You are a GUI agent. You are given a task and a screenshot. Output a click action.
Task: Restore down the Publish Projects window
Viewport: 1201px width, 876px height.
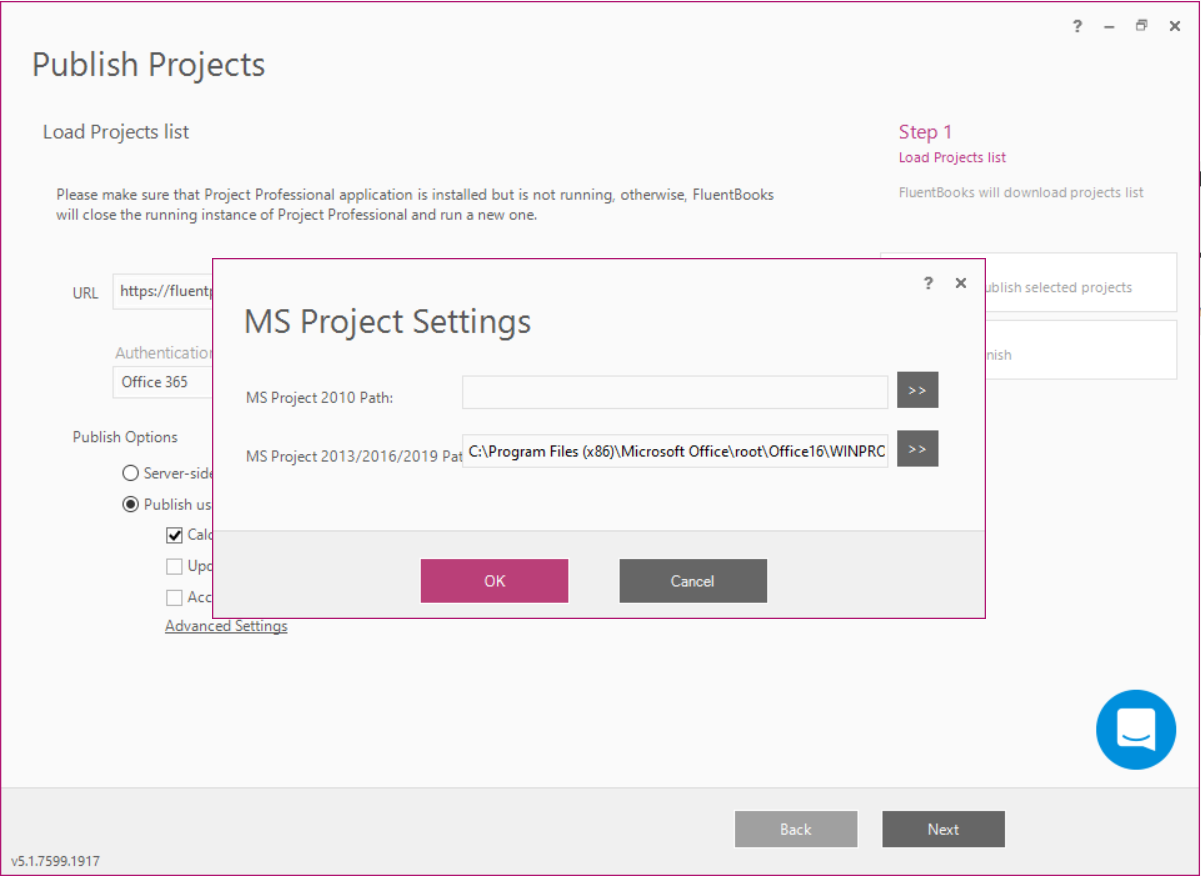1141,26
